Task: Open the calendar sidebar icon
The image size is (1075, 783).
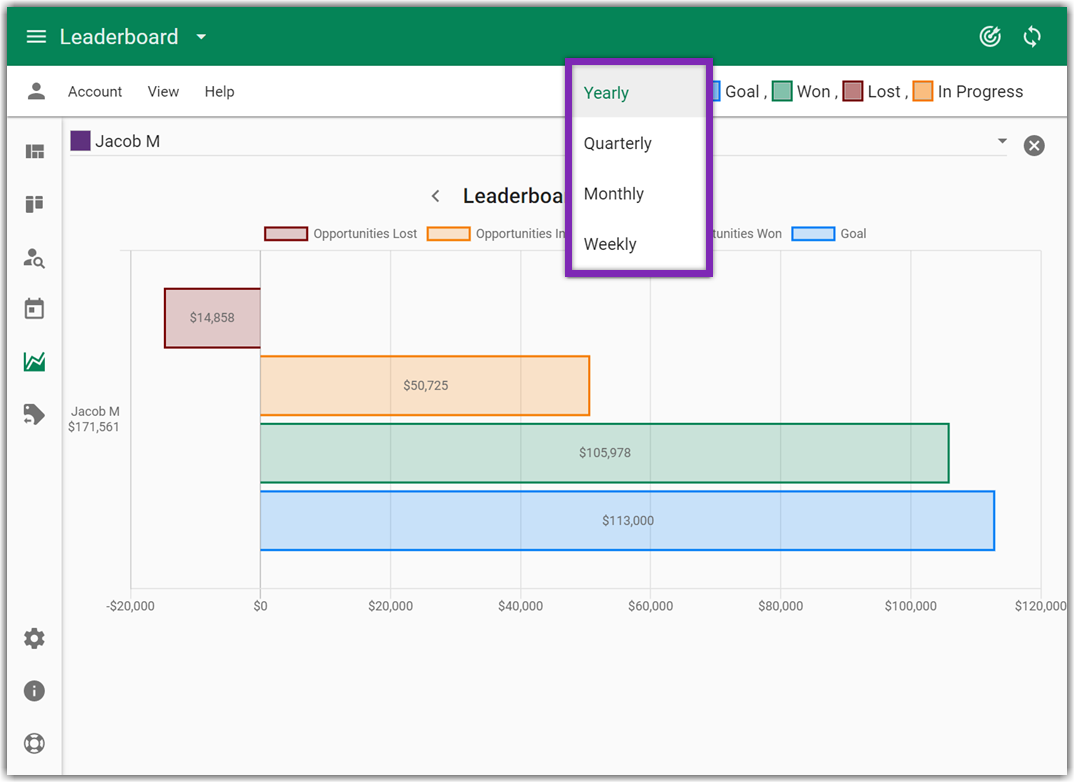Action: point(34,309)
